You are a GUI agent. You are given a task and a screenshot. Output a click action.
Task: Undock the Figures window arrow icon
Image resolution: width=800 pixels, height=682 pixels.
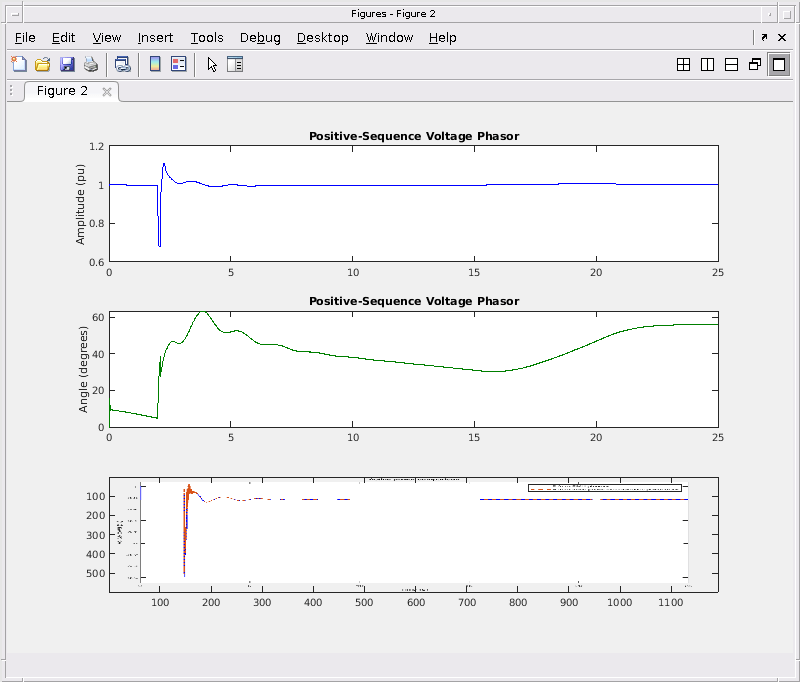(x=764, y=37)
